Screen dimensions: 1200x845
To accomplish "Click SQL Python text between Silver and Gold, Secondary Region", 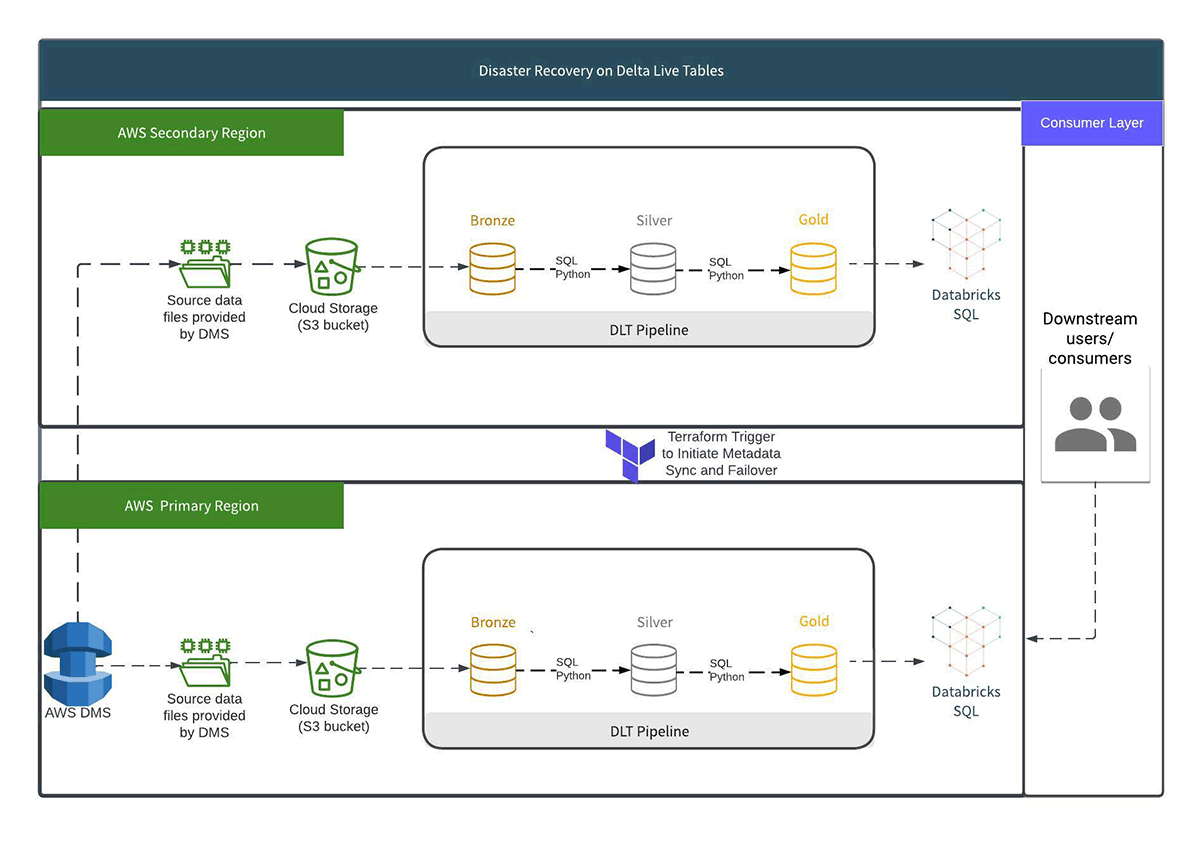I will 726,269.
